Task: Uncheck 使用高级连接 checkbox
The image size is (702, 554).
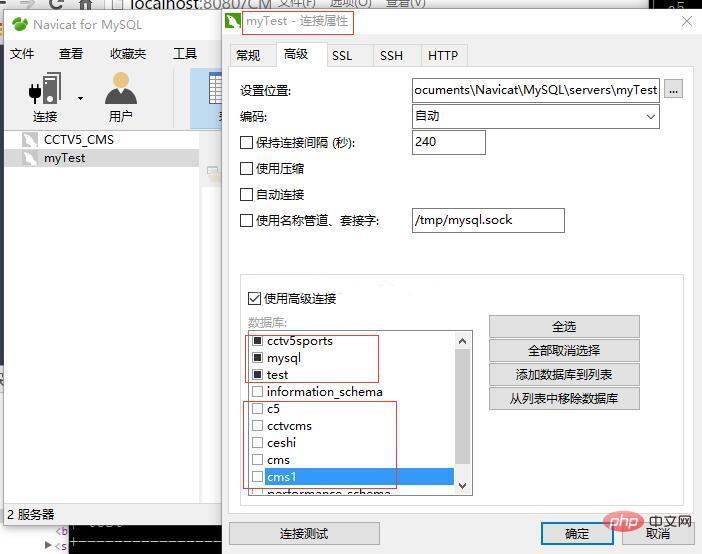Action: coord(254,298)
